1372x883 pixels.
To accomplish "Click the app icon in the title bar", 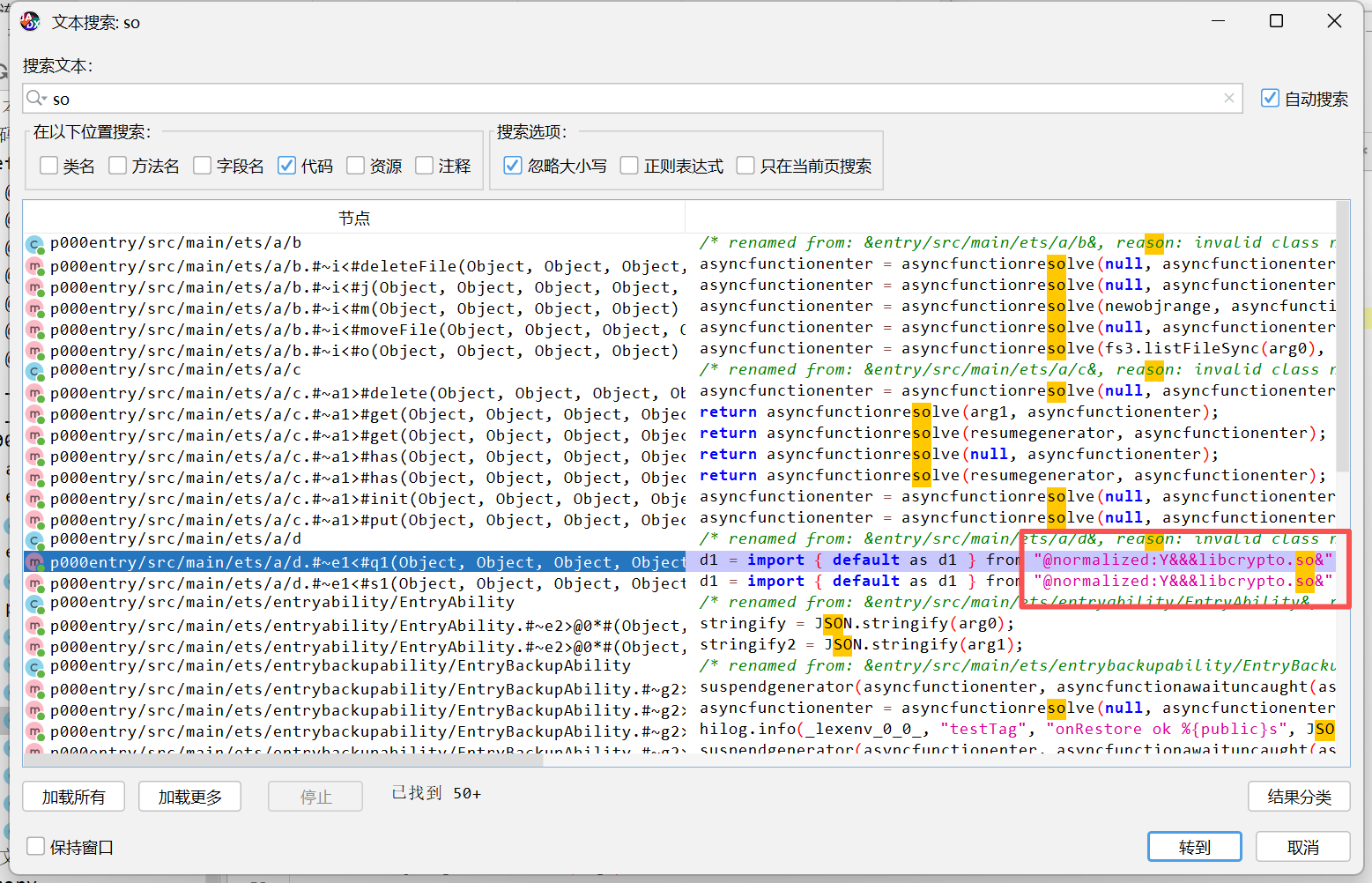I will 31,21.
